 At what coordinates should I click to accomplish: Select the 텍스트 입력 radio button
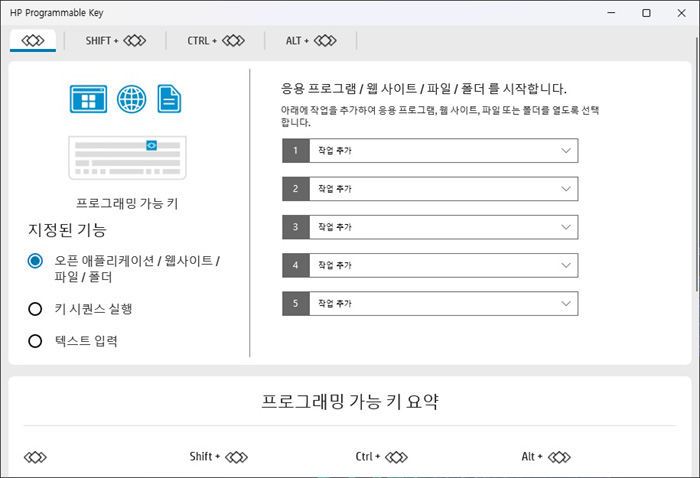click(35, 341)
